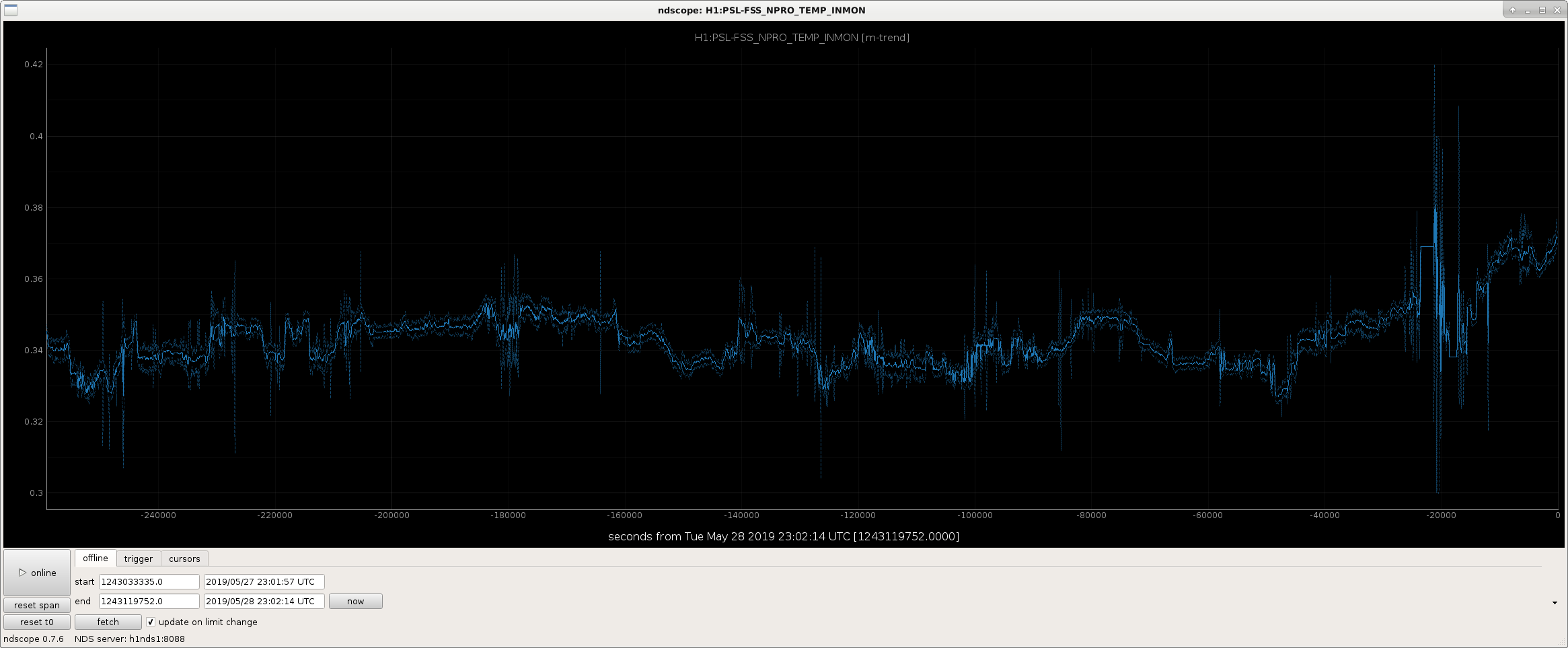Maximize the ndscope window
The height and width of the screenshot is (648, 1568).
tap(1542, 10)
